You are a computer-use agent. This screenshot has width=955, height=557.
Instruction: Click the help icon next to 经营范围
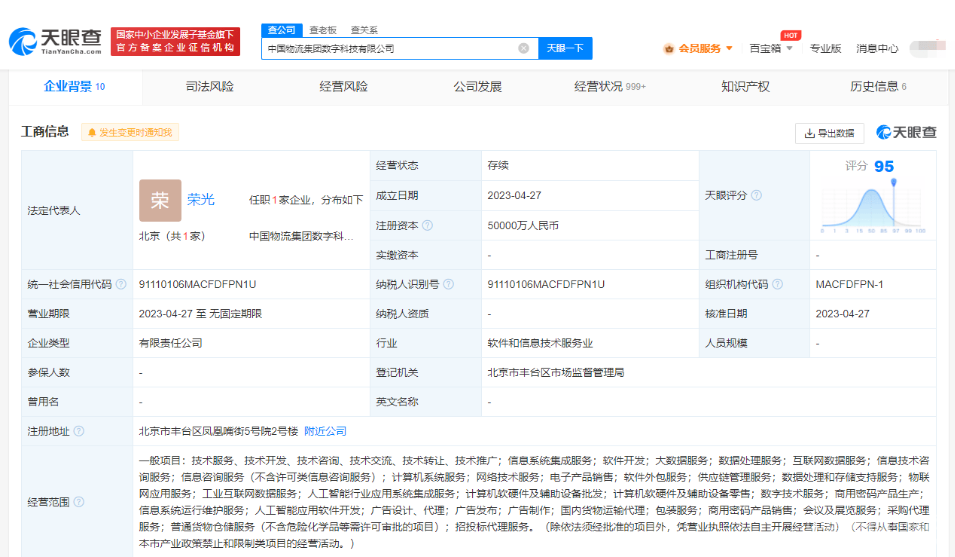[x=79, y=502]
